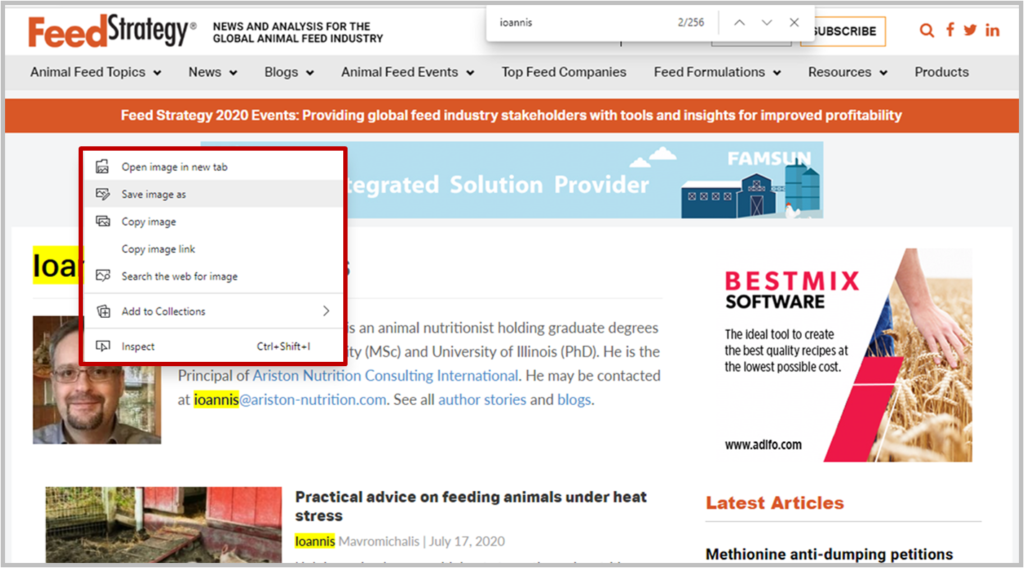Open the Twitter bird icon
Viewport: 1024px width, 568px height.
click(970, 30)
